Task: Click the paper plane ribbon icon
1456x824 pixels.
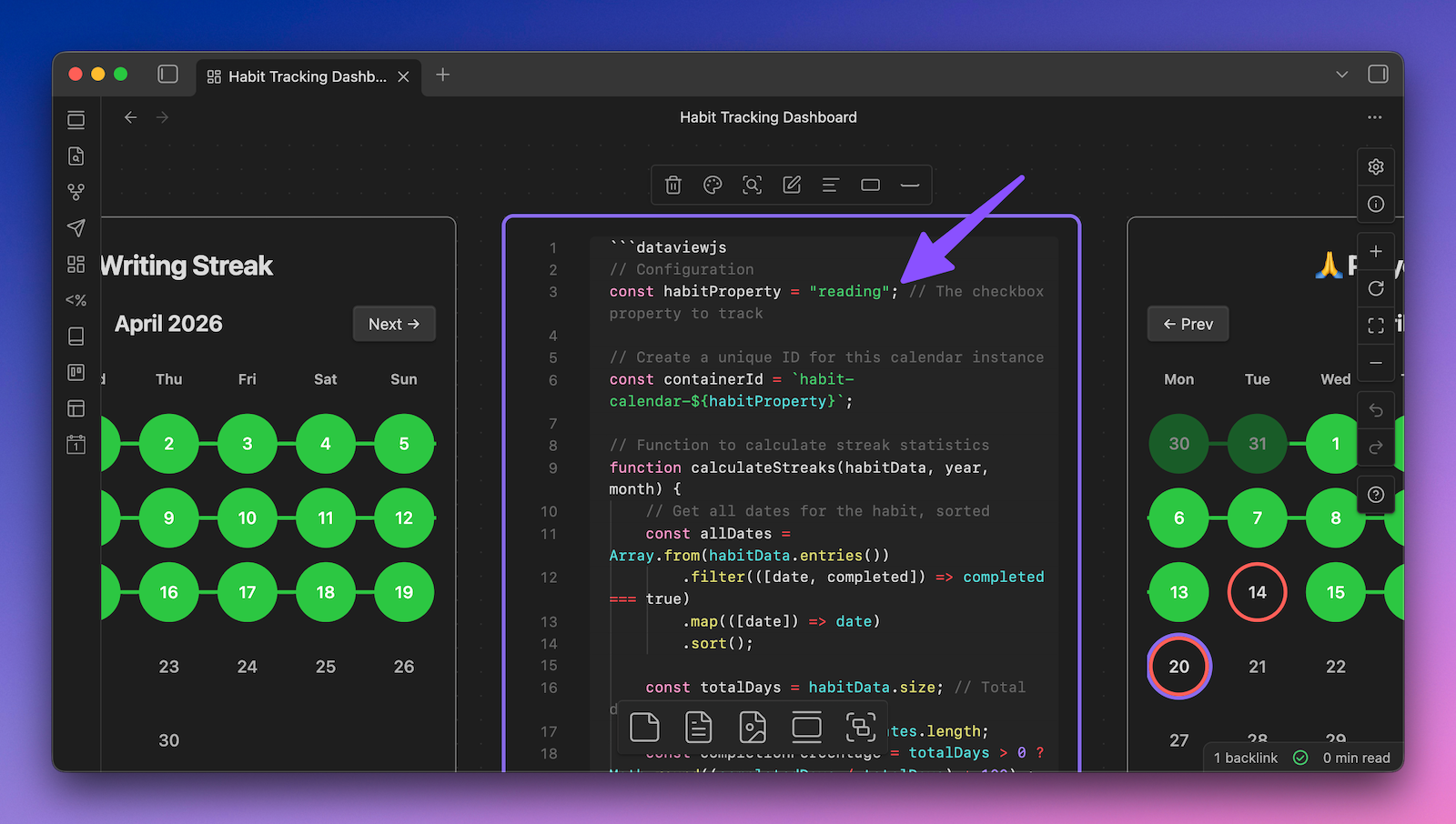Action: coord(76,228)
